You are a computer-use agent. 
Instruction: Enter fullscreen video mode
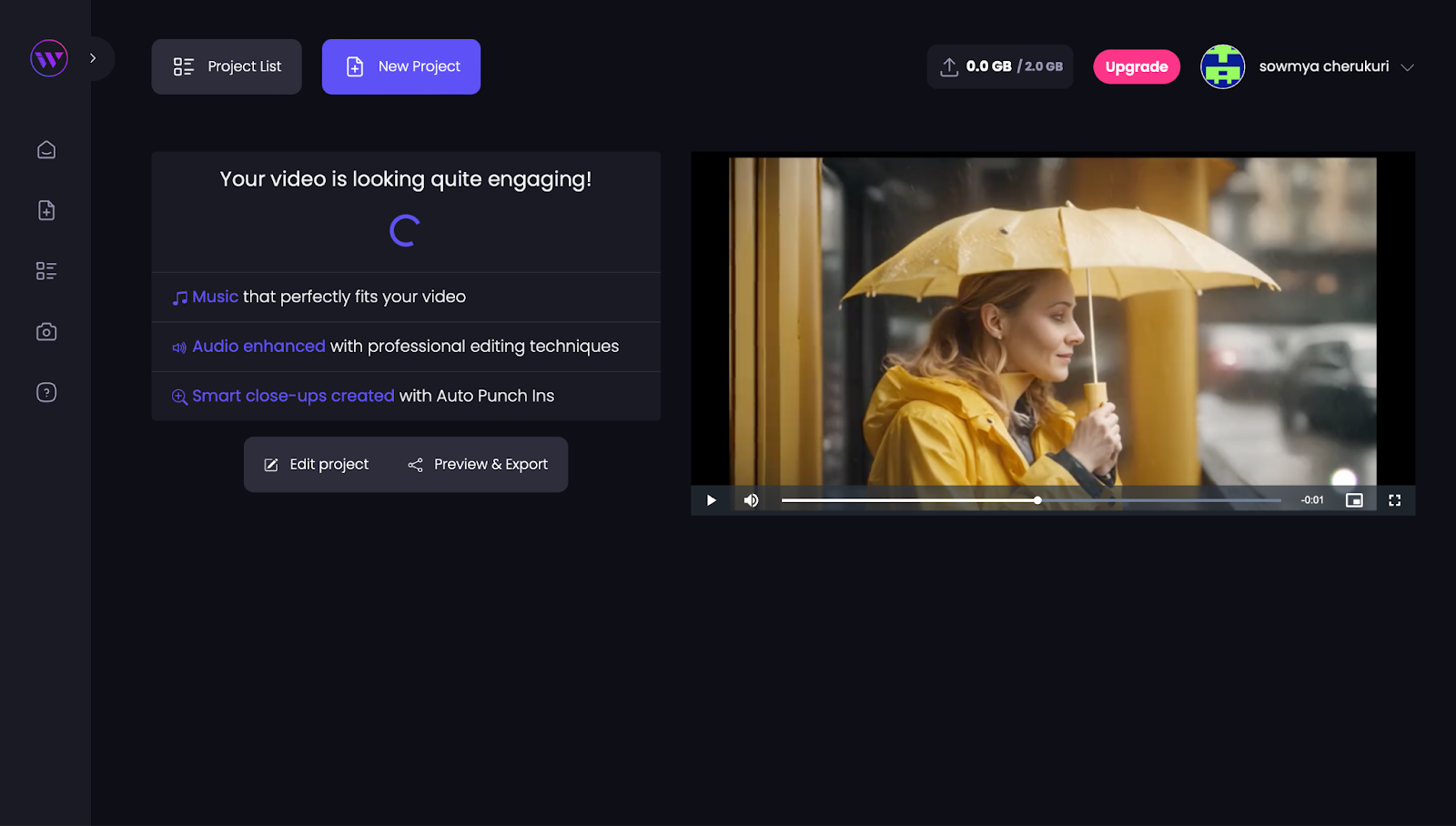coord(1394,500)
